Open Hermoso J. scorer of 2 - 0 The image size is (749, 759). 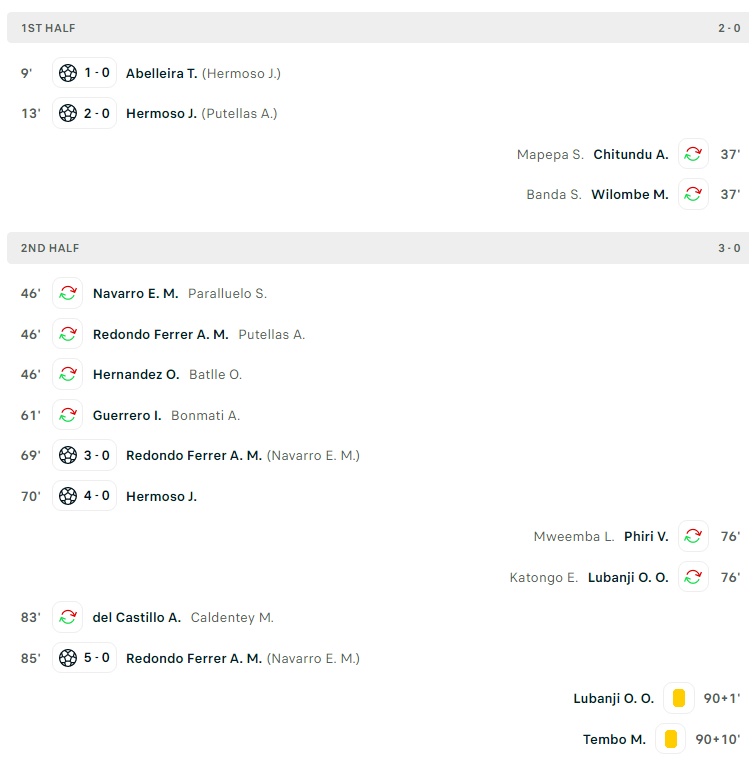(x=161, y=113)
